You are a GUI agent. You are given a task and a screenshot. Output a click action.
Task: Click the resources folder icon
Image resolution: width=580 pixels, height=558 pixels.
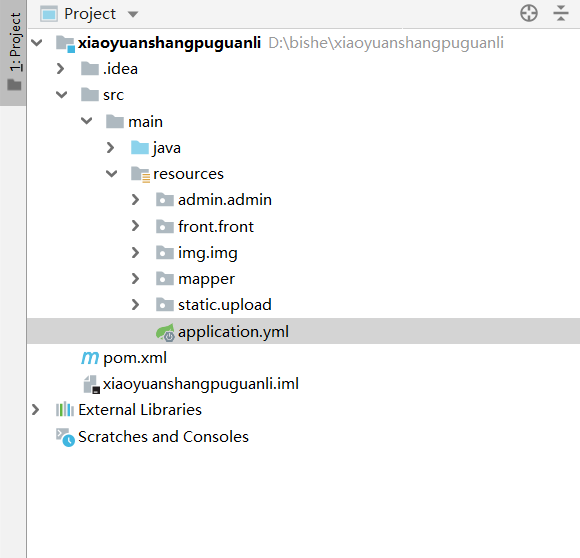pyautogui.click(x=140, y=174)
